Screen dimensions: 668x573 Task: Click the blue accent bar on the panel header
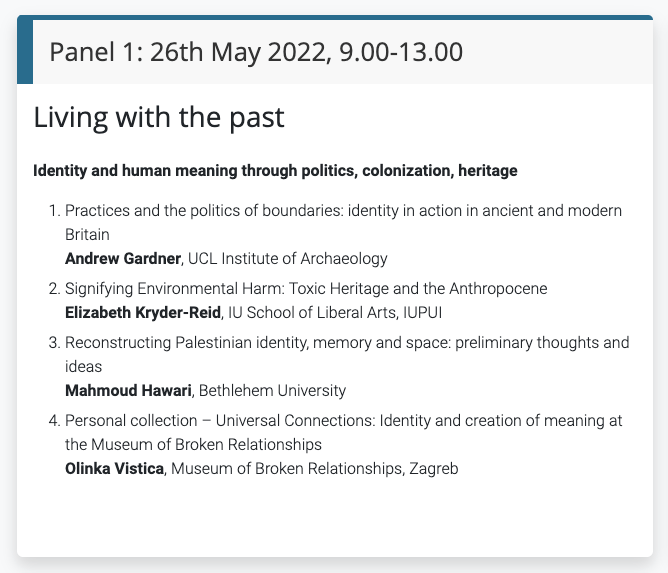click(x=25, y=51)
